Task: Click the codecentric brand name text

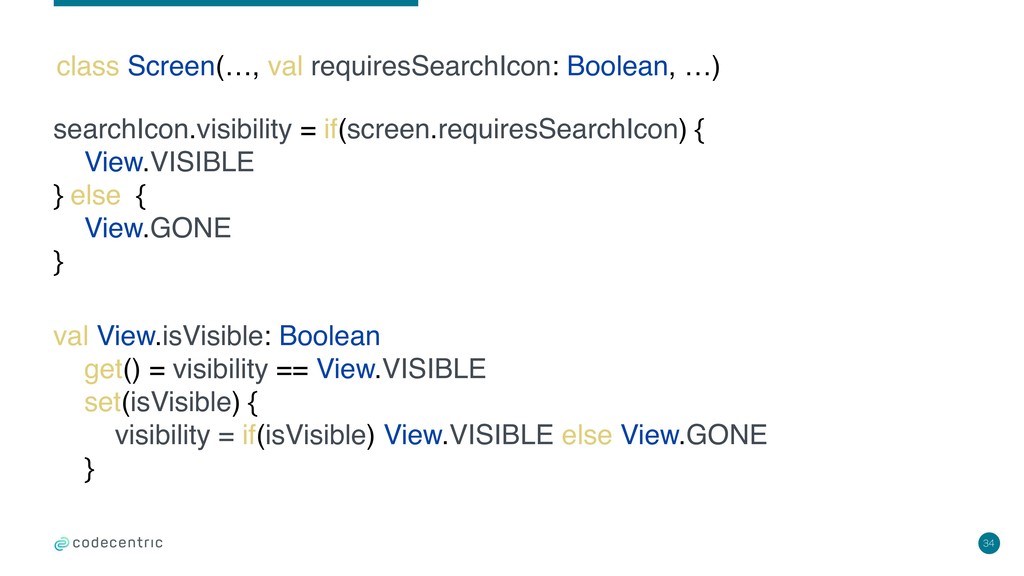Action: [x=118, y=543]
